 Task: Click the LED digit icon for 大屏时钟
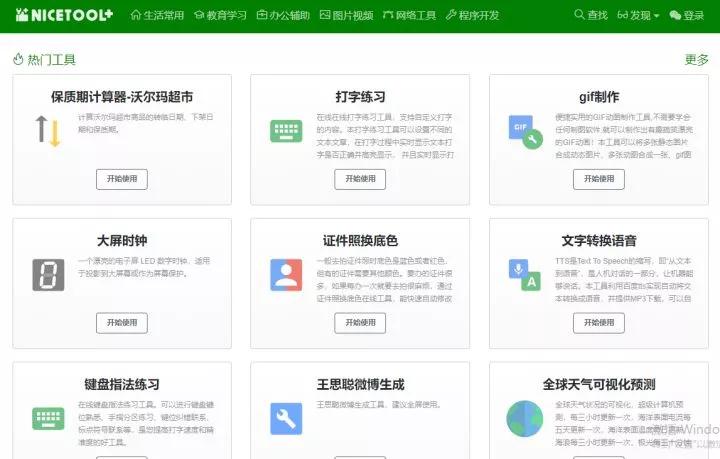pos(48,275)
